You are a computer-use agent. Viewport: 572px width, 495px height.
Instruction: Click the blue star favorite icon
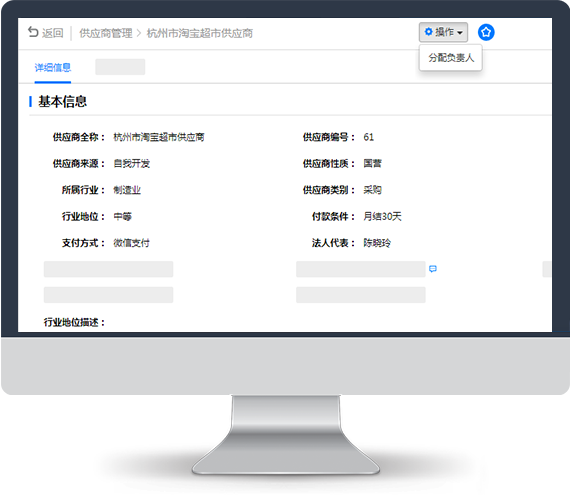(x=486, y=32)
